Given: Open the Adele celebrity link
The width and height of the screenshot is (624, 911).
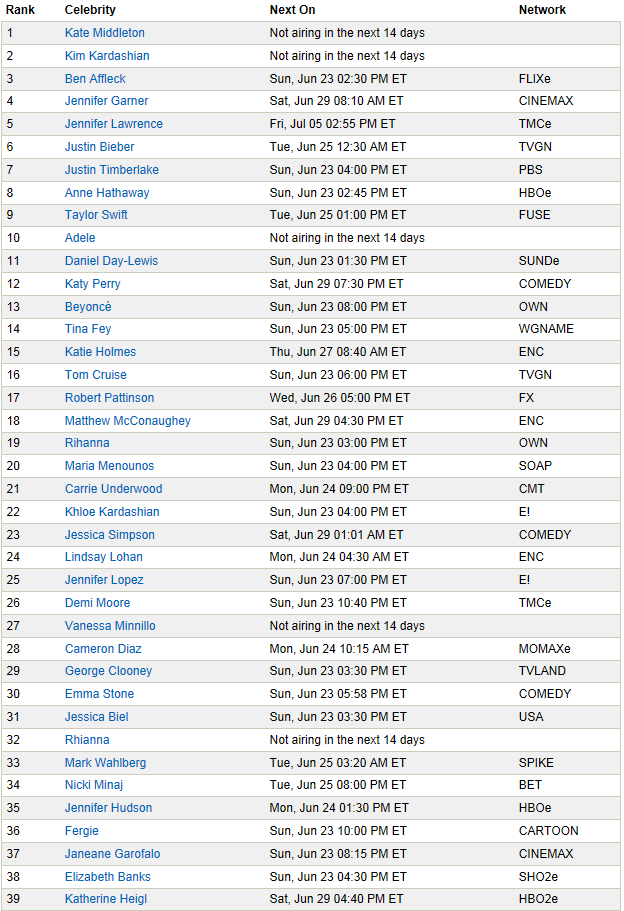Looking at the screenshot, I should pos(80,238).
